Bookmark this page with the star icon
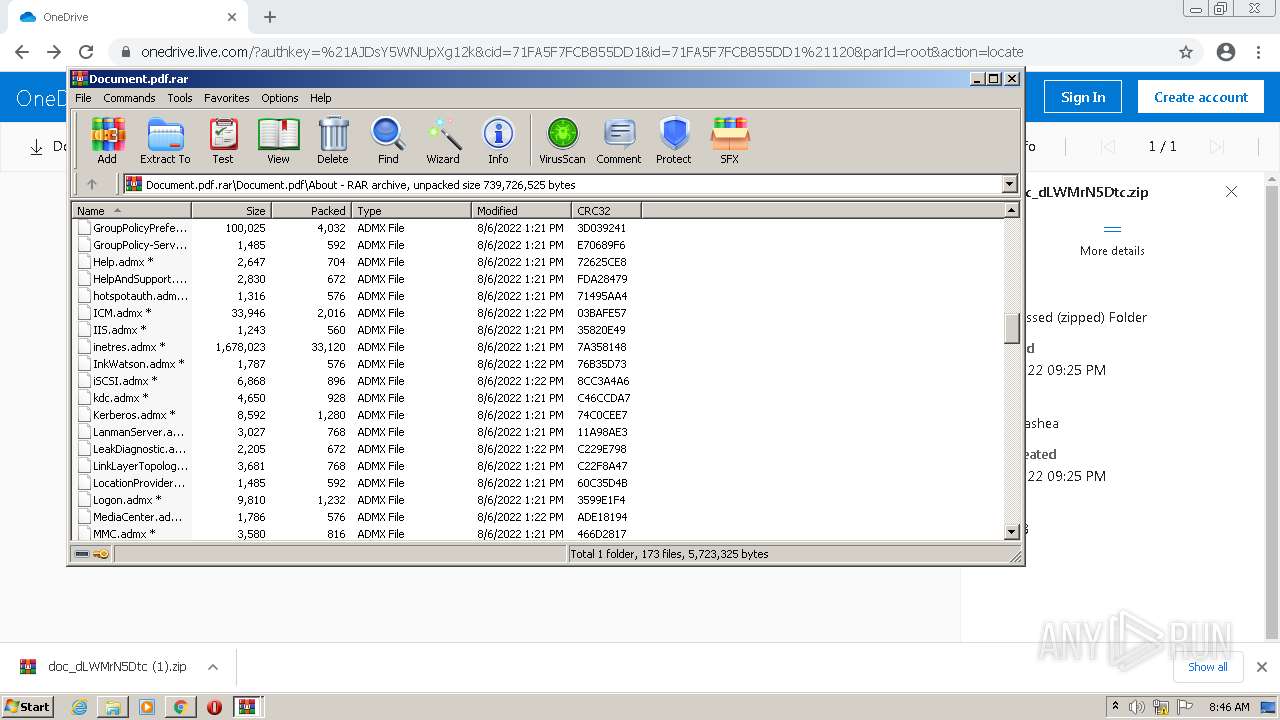This screenshot has width=1280, height=720. pos(1186,52)
